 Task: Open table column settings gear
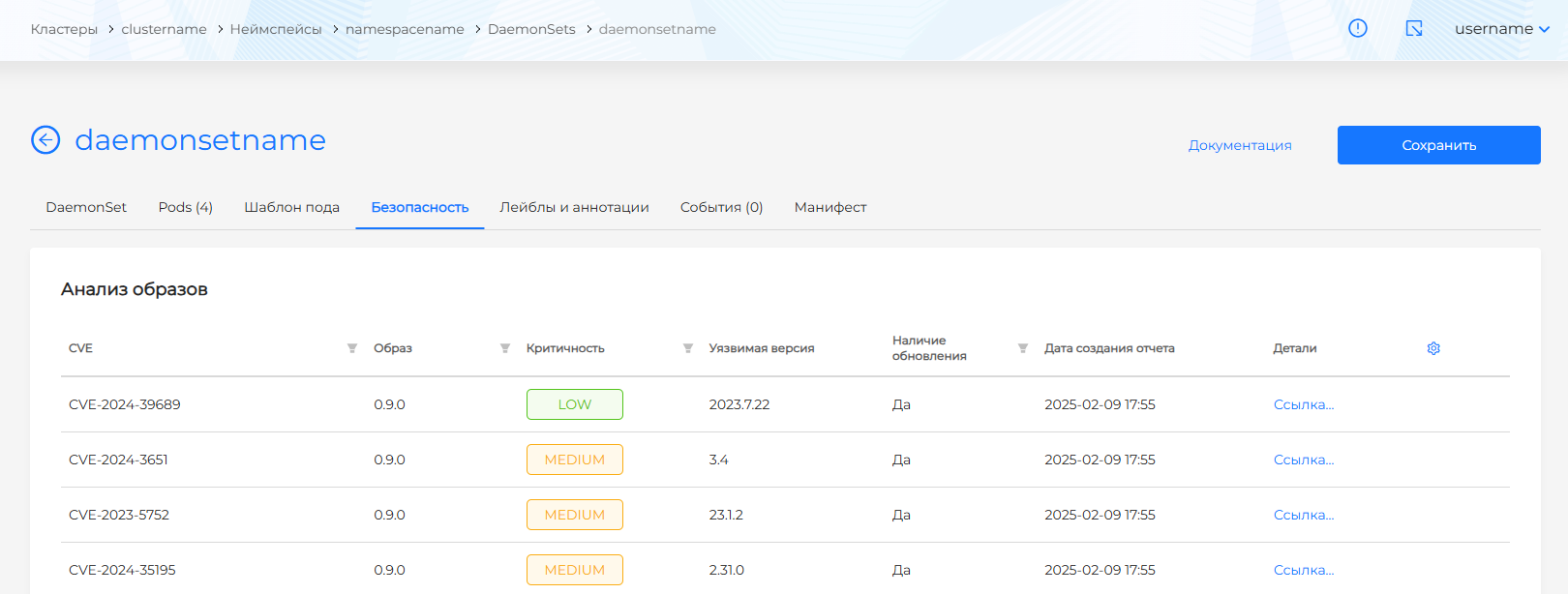1433,348
